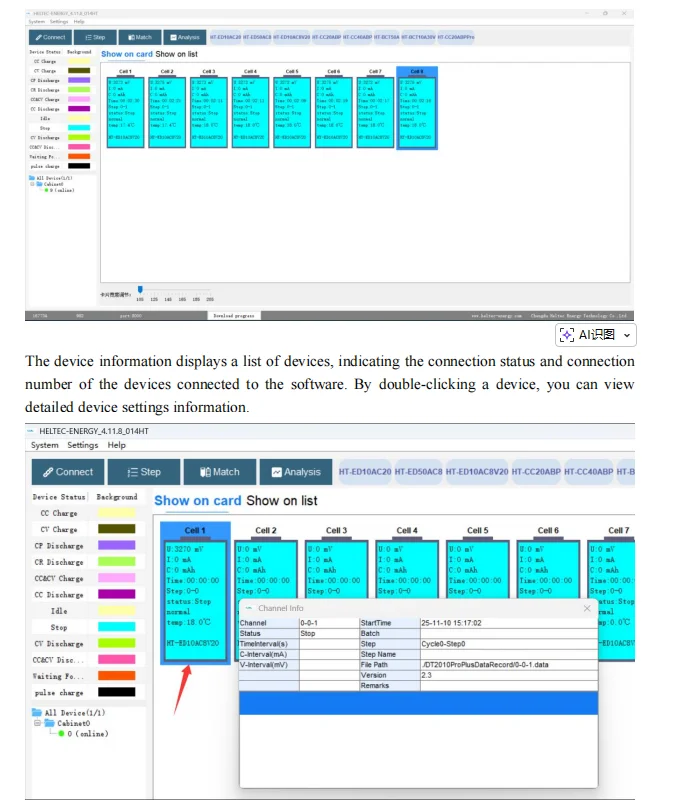Collapse Cabinet0 node in upper screenshot

(32, 184)
